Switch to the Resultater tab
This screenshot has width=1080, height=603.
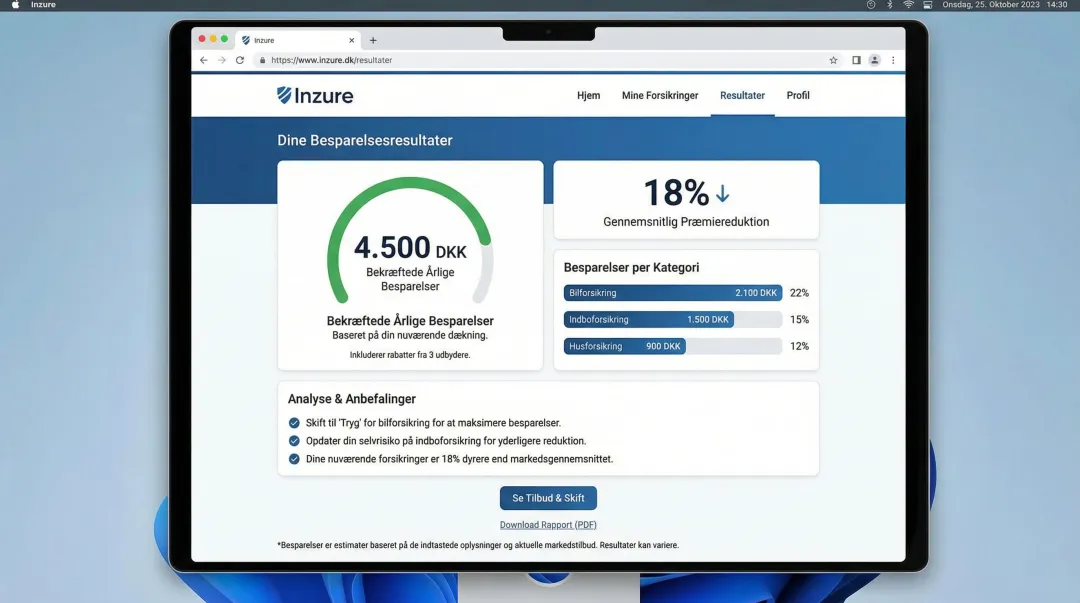point(742,95)
